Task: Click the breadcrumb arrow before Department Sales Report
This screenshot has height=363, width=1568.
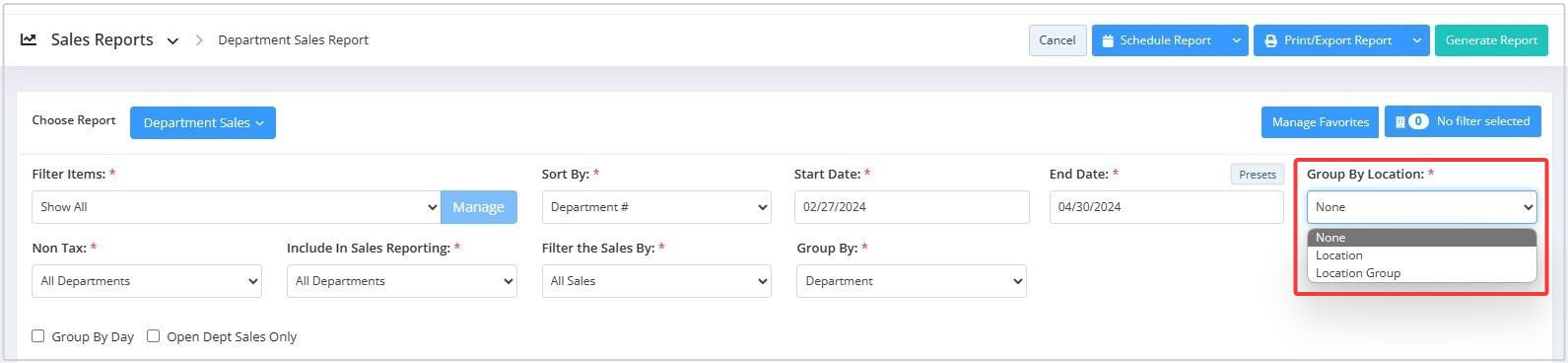Action: coord(199,40)
